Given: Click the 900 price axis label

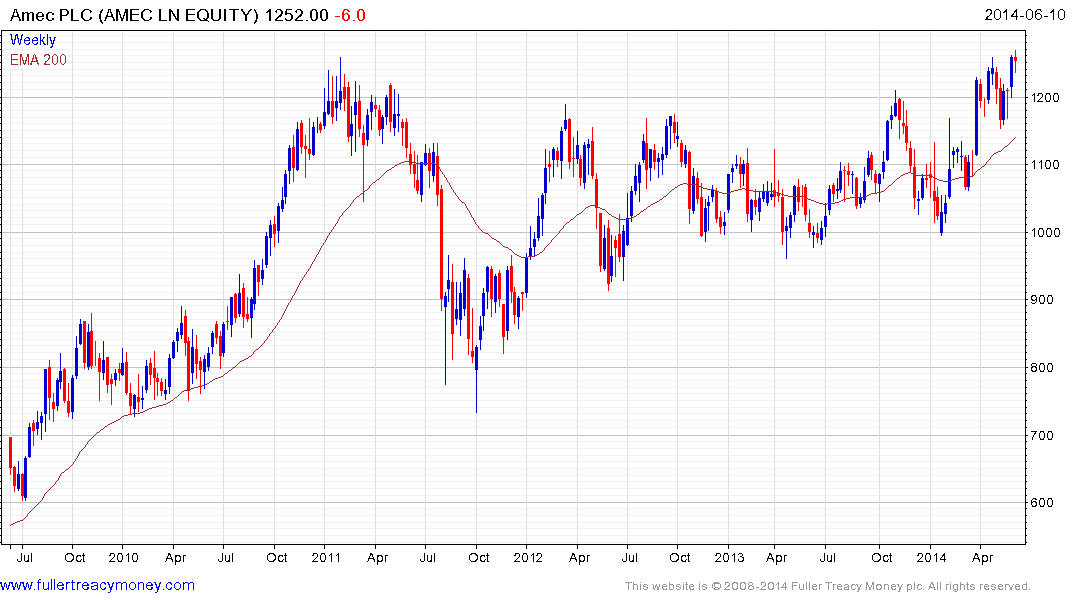Looking at the screenshot, I should click(1042, 300).
